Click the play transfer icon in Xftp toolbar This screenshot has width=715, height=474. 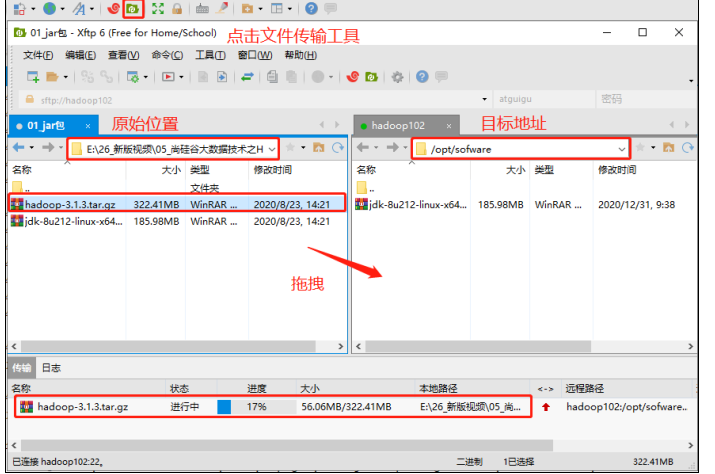pos(168,77)
